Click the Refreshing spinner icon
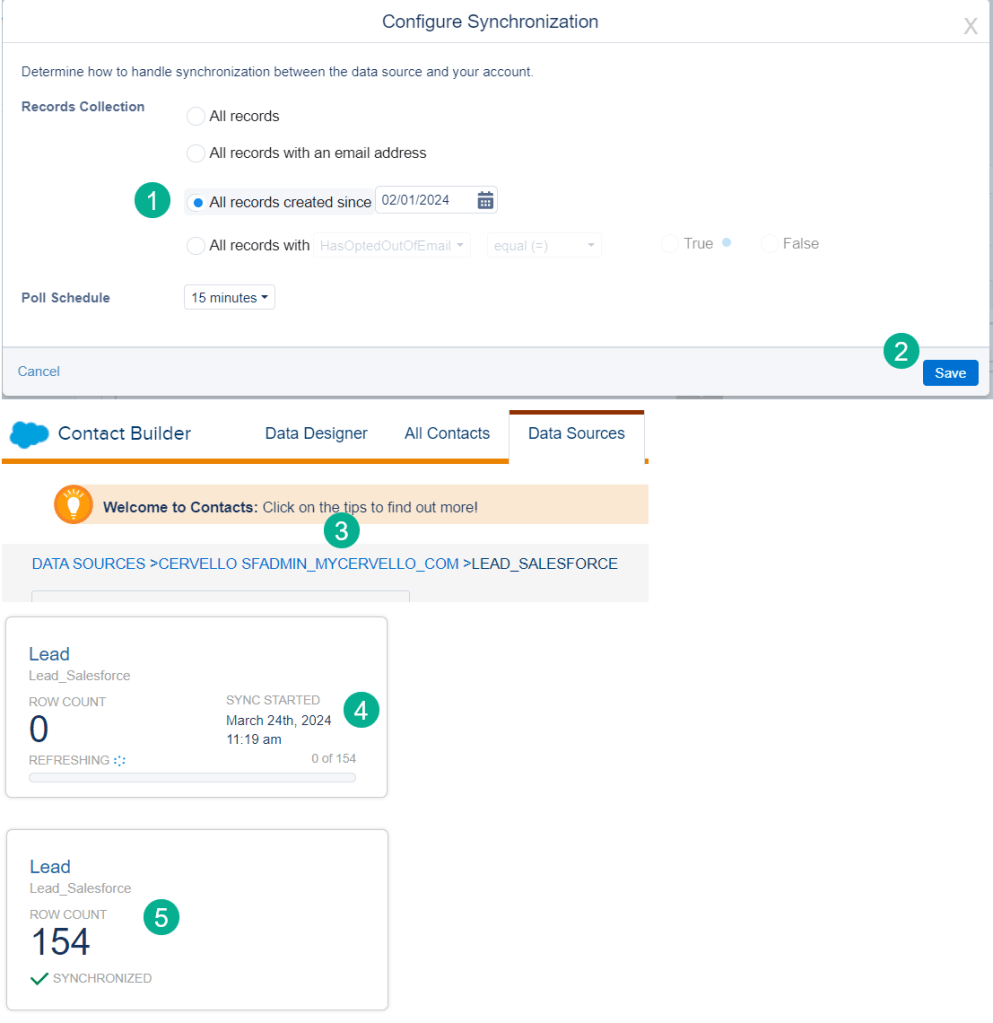The width and height of the screenshot is (993, 1023). click(x=120, y=761)
